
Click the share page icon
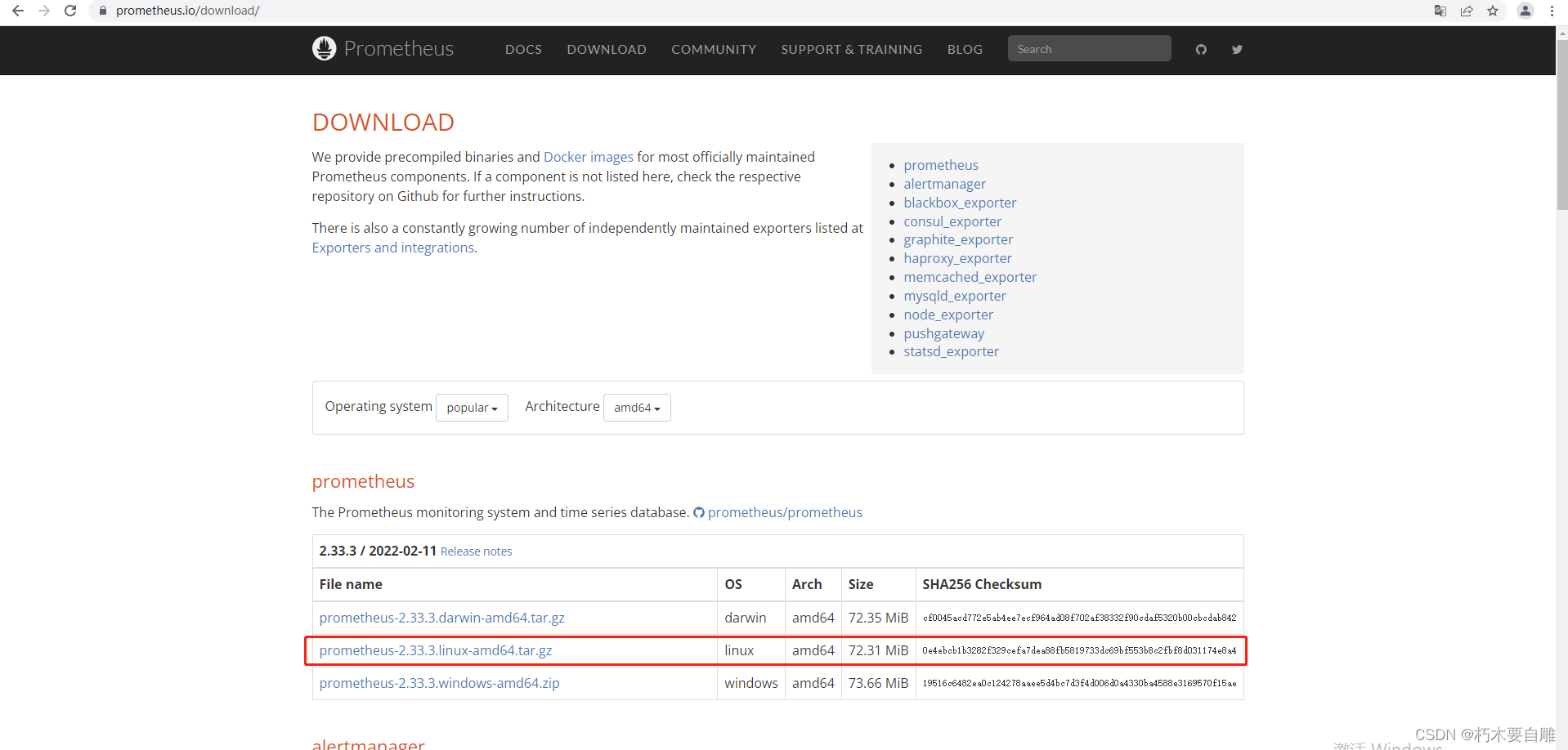click(1467, 11)
